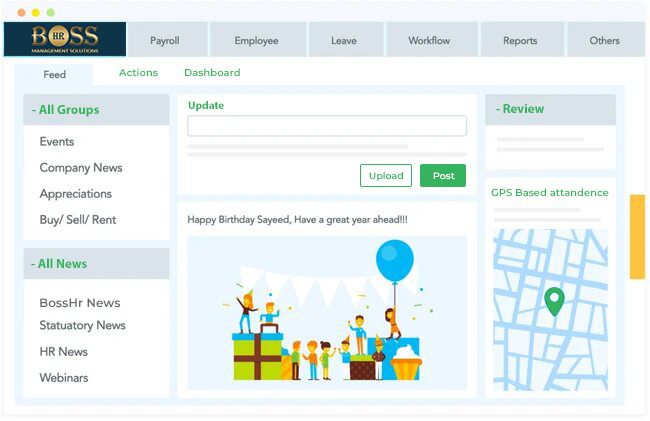Open the Appreciations group

click(x=75, y=194)
